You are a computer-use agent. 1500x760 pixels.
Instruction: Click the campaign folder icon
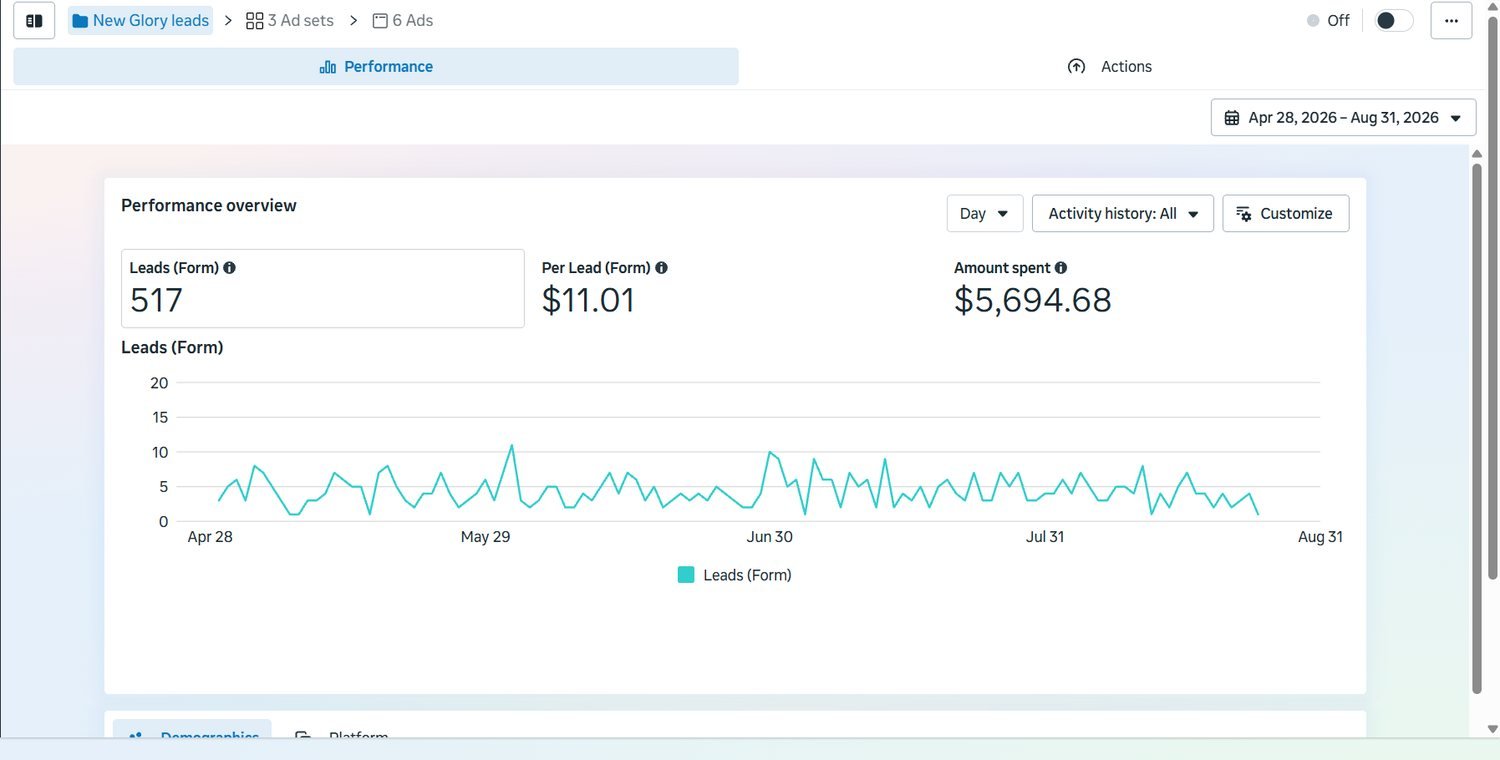click(x=80, y=20)
